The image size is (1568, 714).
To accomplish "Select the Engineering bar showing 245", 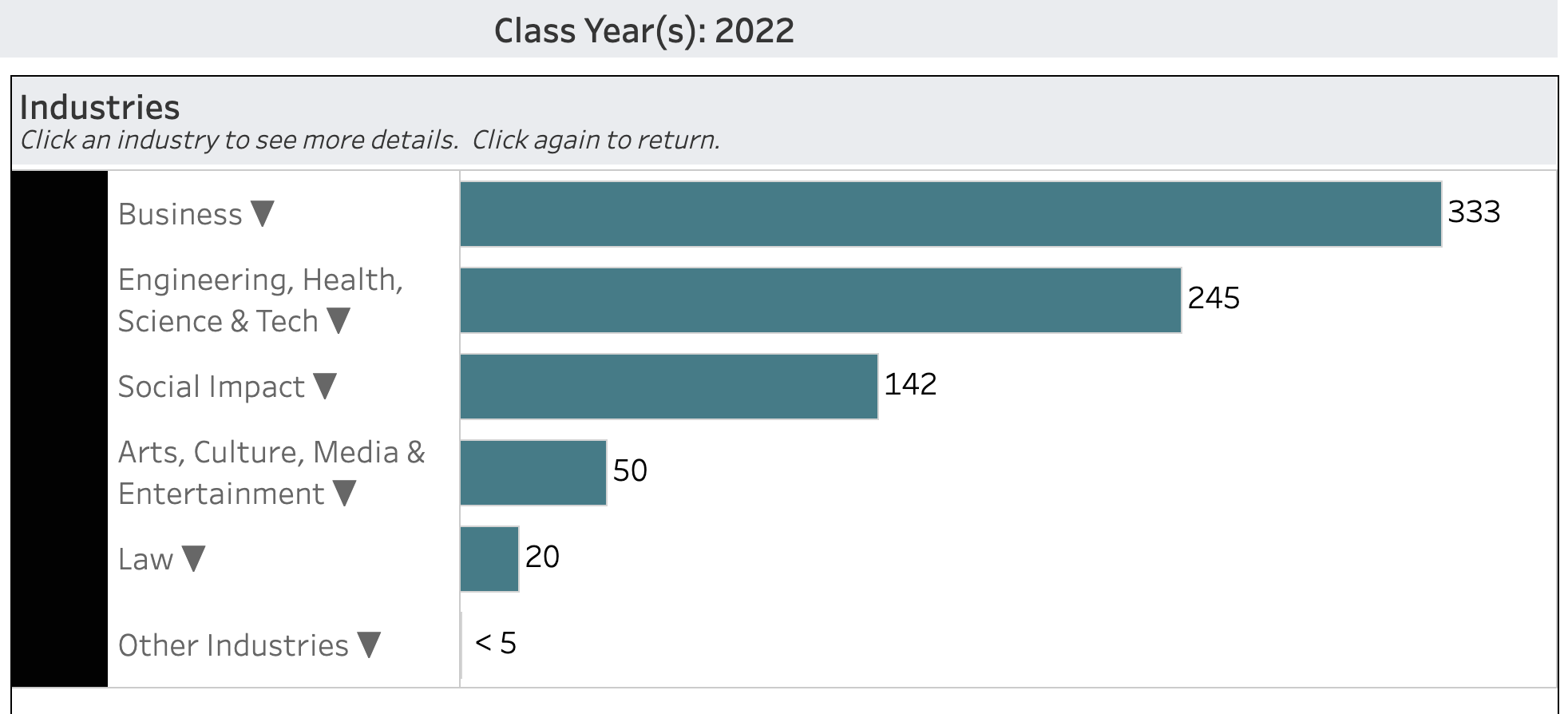I will click(820, 300).
